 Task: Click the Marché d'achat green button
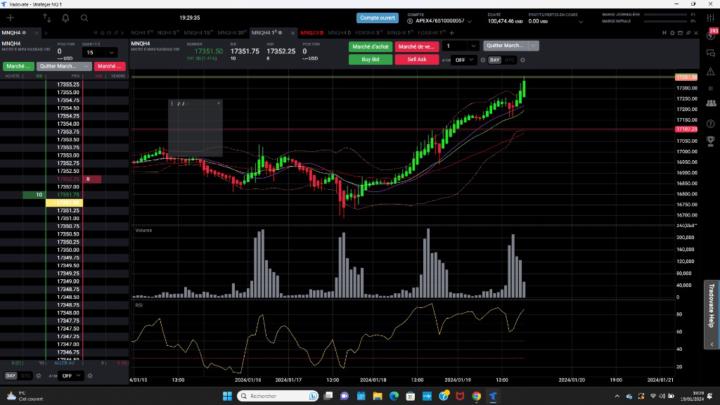pos(370,46)
